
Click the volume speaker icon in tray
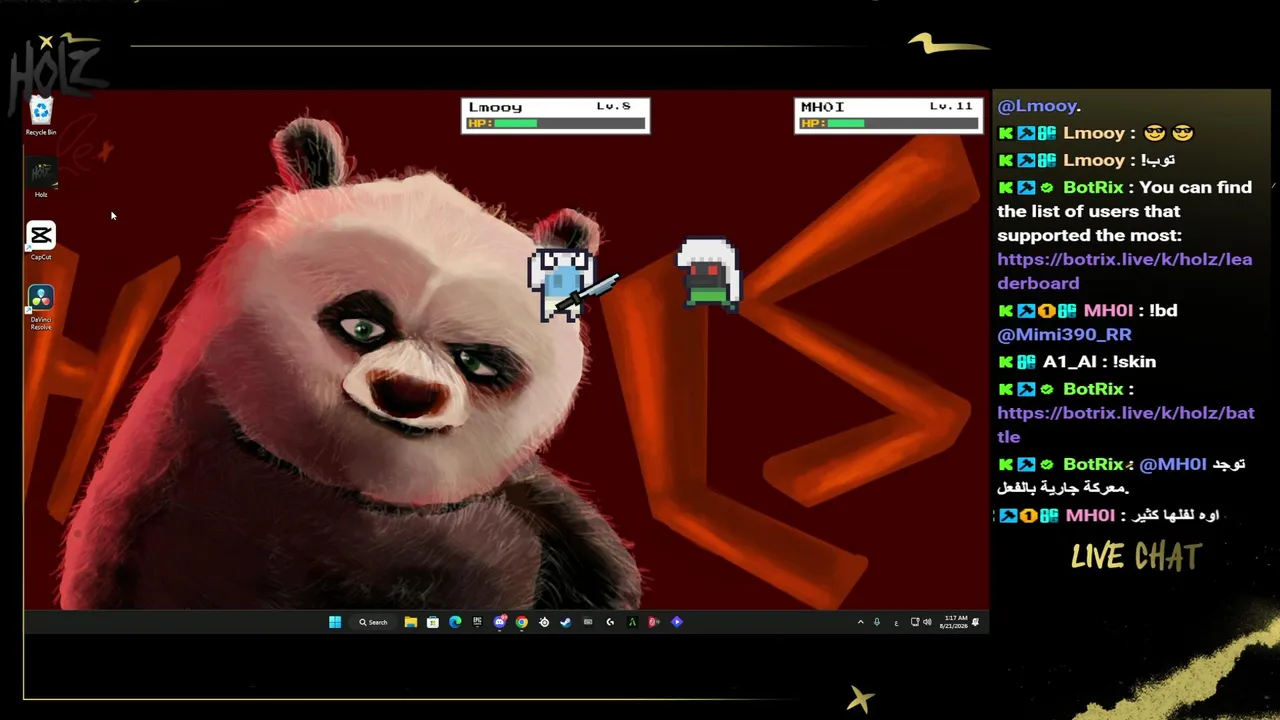click(927, 622)
